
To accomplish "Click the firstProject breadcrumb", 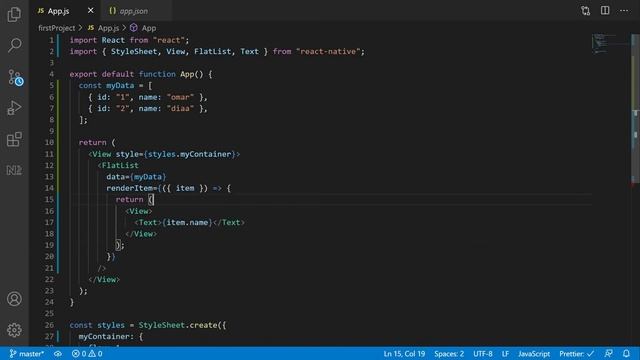I will tap(57, 28).
